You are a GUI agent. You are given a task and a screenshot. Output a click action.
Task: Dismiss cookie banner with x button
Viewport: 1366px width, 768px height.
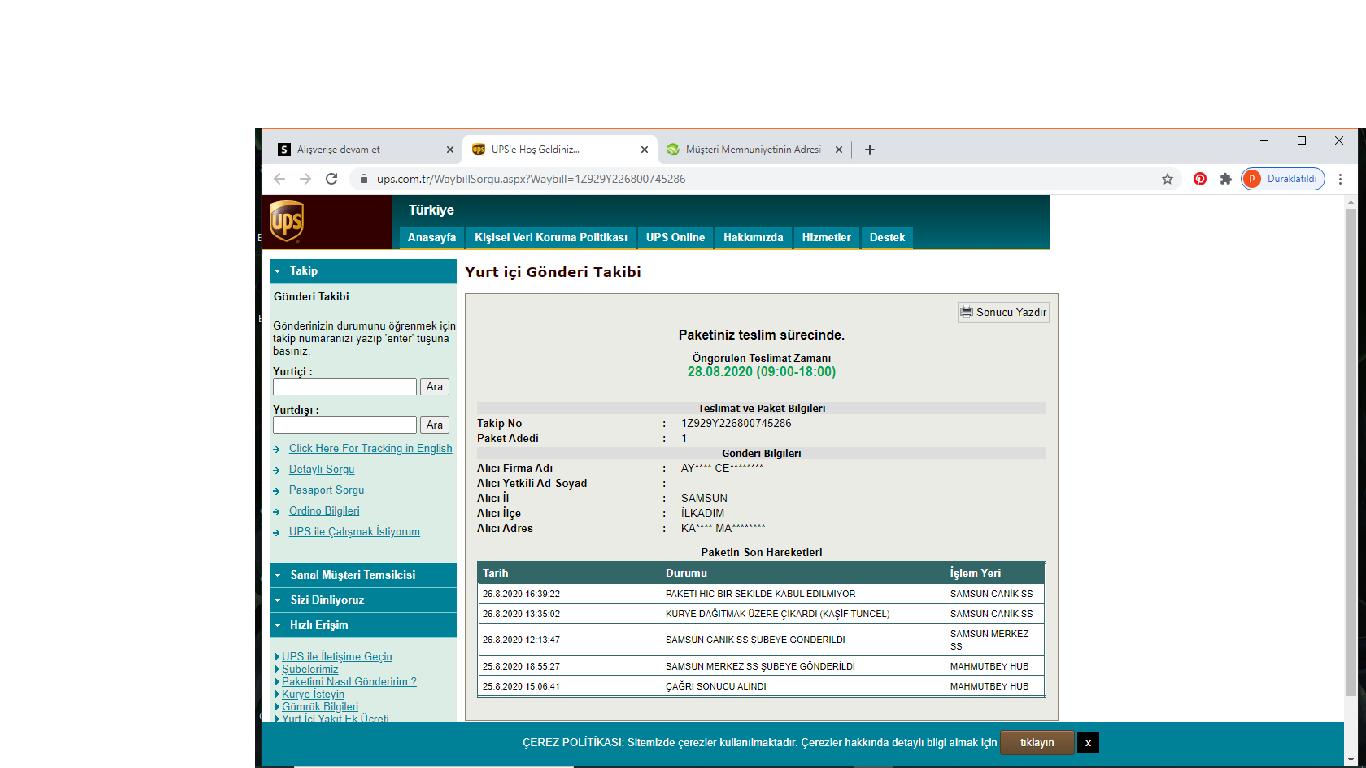click(1088, 743)
